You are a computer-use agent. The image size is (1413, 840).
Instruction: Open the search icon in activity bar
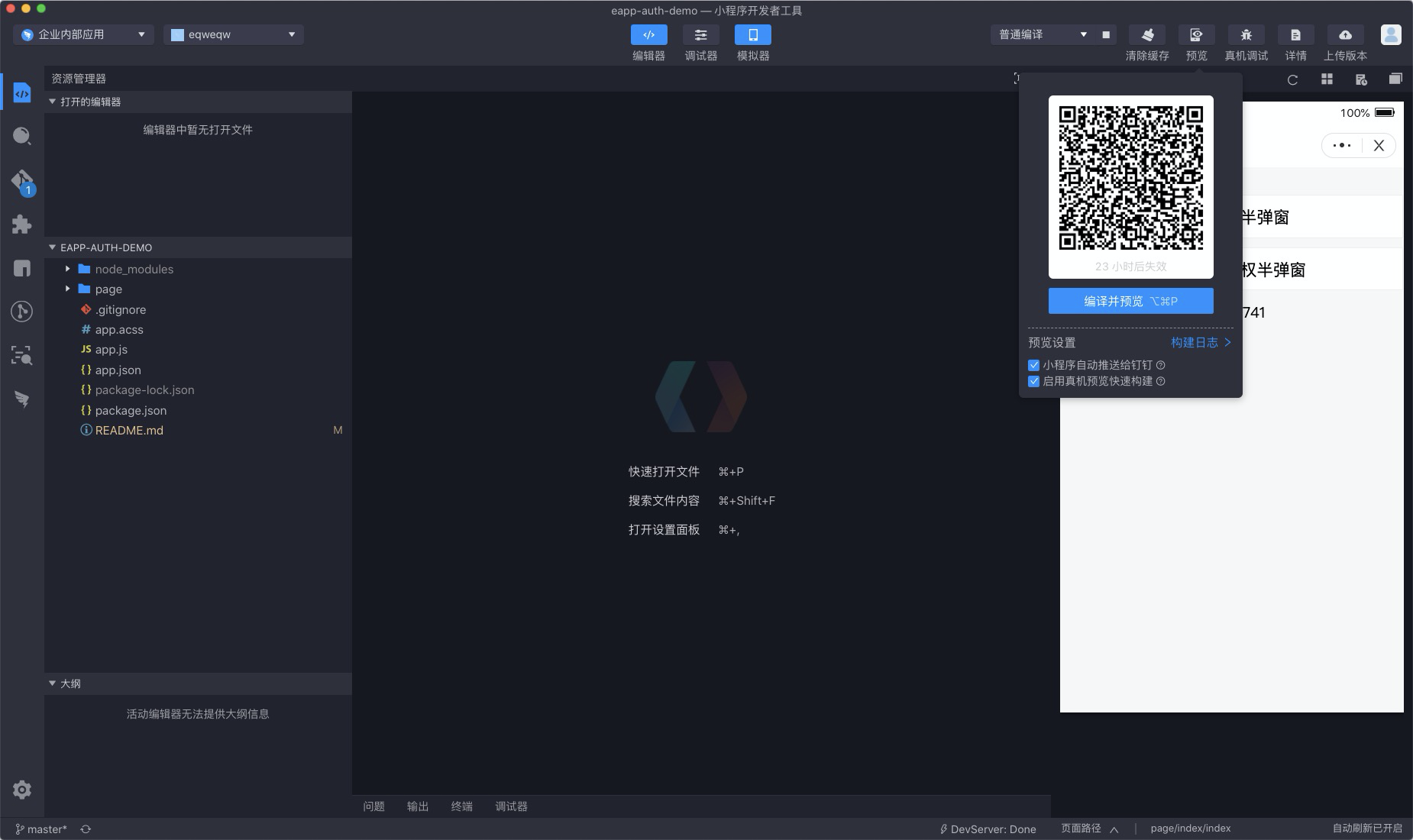22,135
